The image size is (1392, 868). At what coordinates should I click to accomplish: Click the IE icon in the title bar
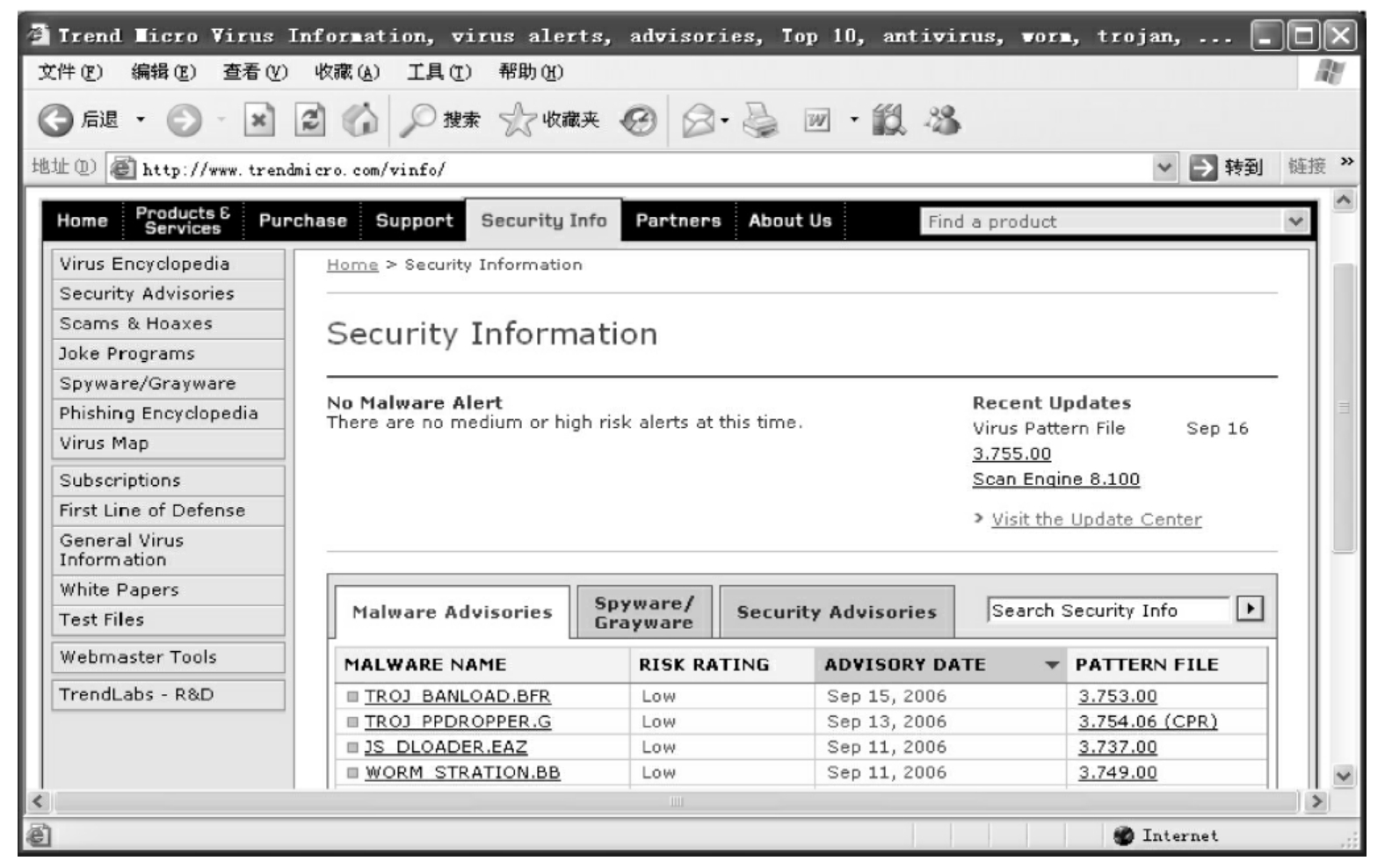pos(38,35)
